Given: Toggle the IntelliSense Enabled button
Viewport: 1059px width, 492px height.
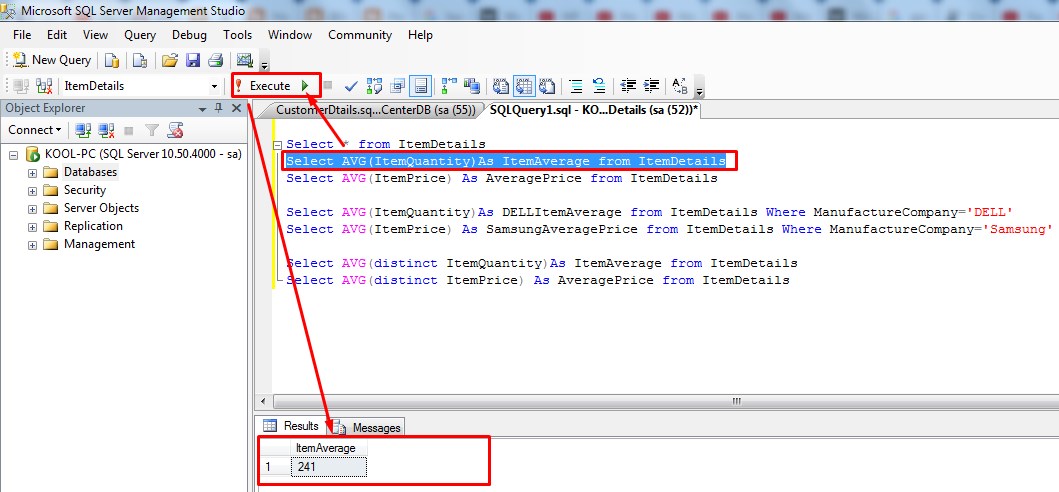Looking at the screenshot, I should (x=421, y=86).
